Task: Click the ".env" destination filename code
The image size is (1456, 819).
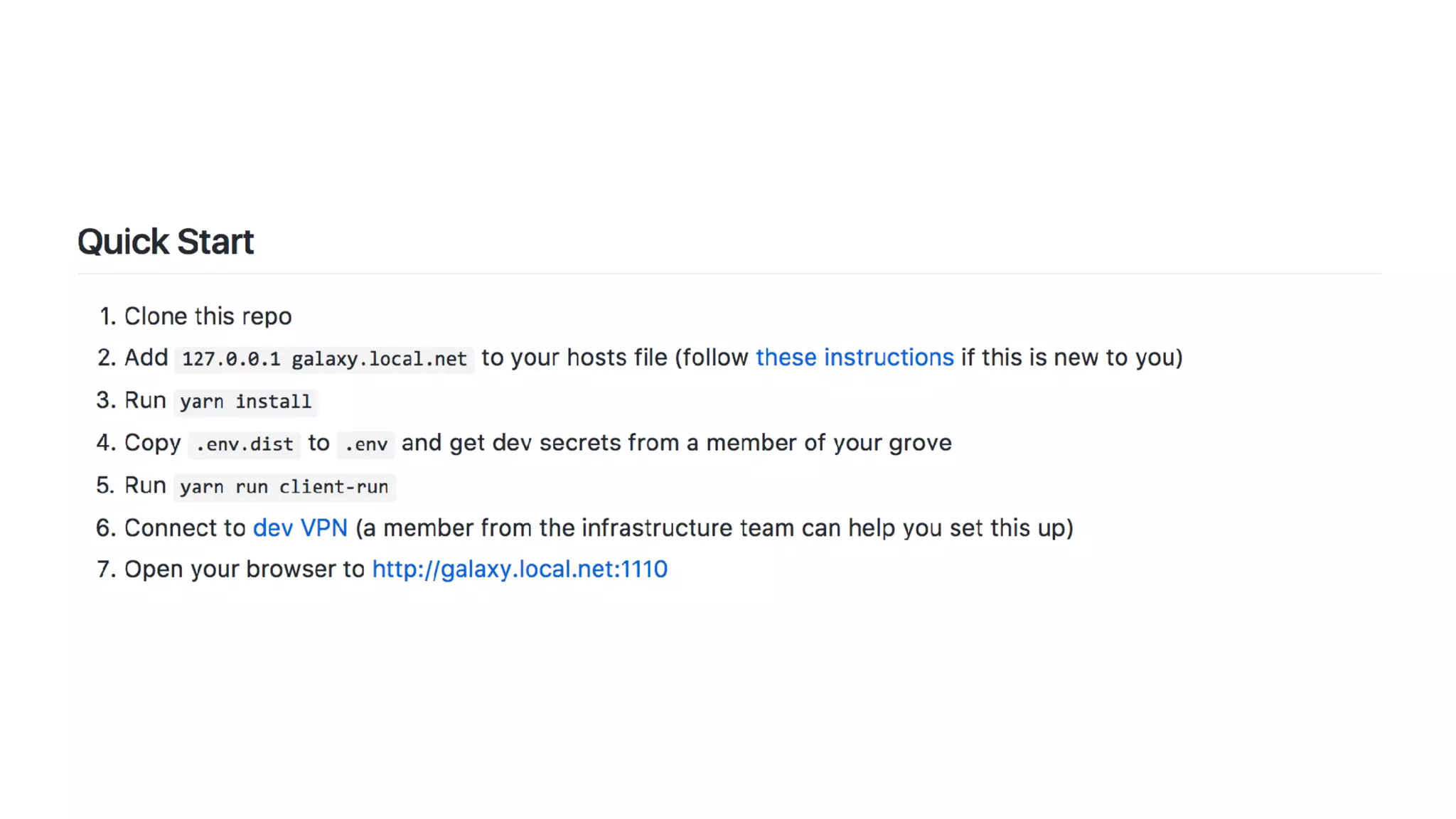Action: point(366,444)
